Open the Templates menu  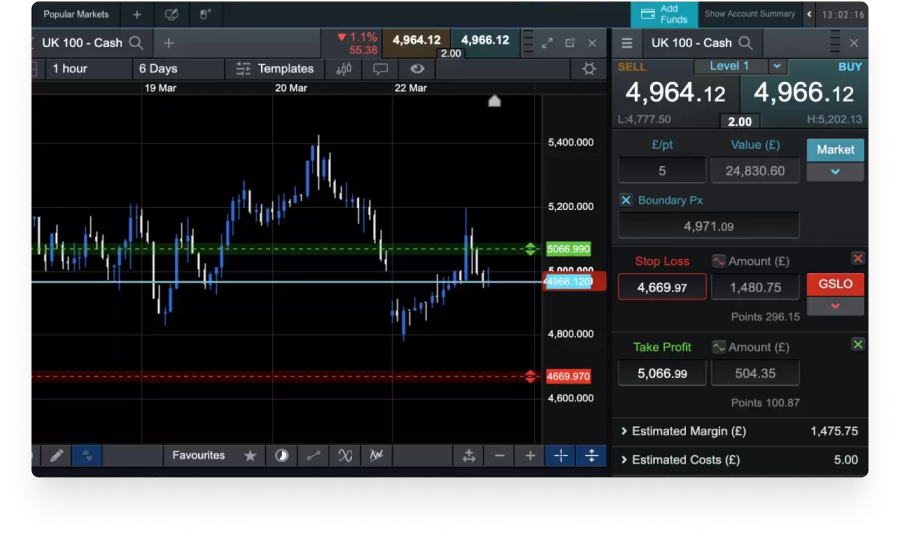click(x=274, y=69)
